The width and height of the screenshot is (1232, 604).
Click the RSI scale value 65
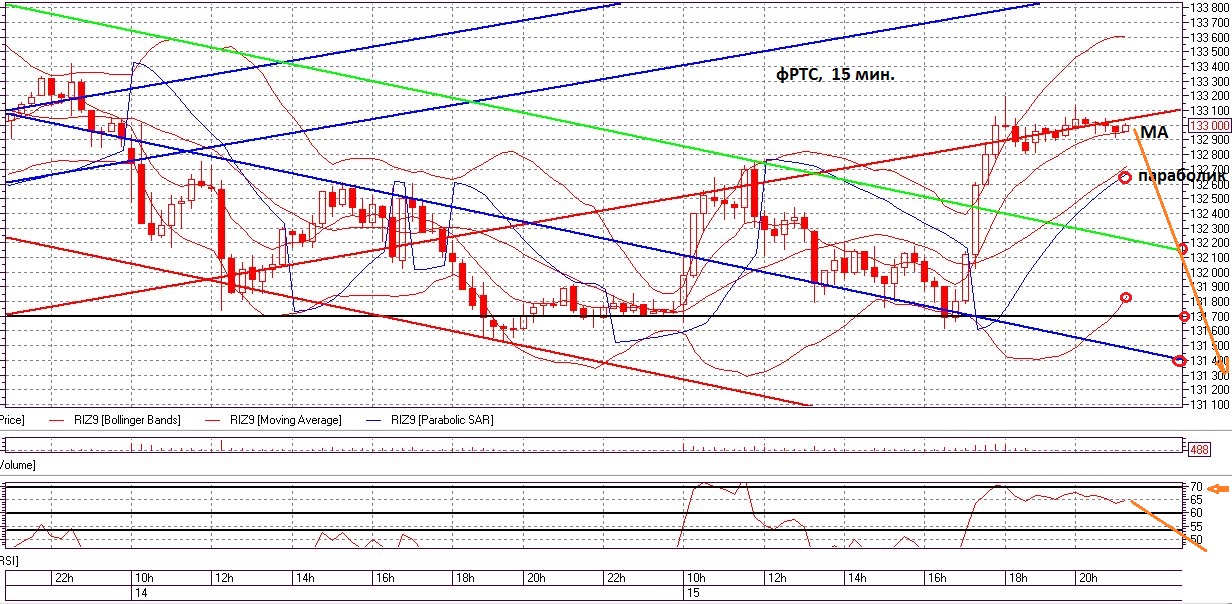(1196, 499)
